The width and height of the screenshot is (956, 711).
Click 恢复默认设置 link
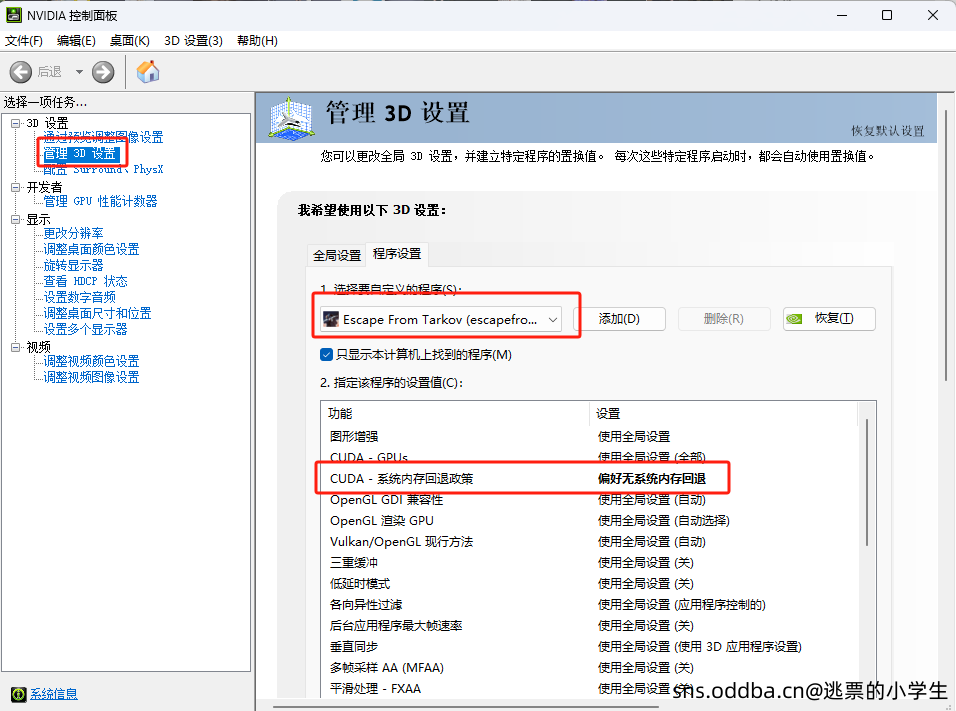888,131
